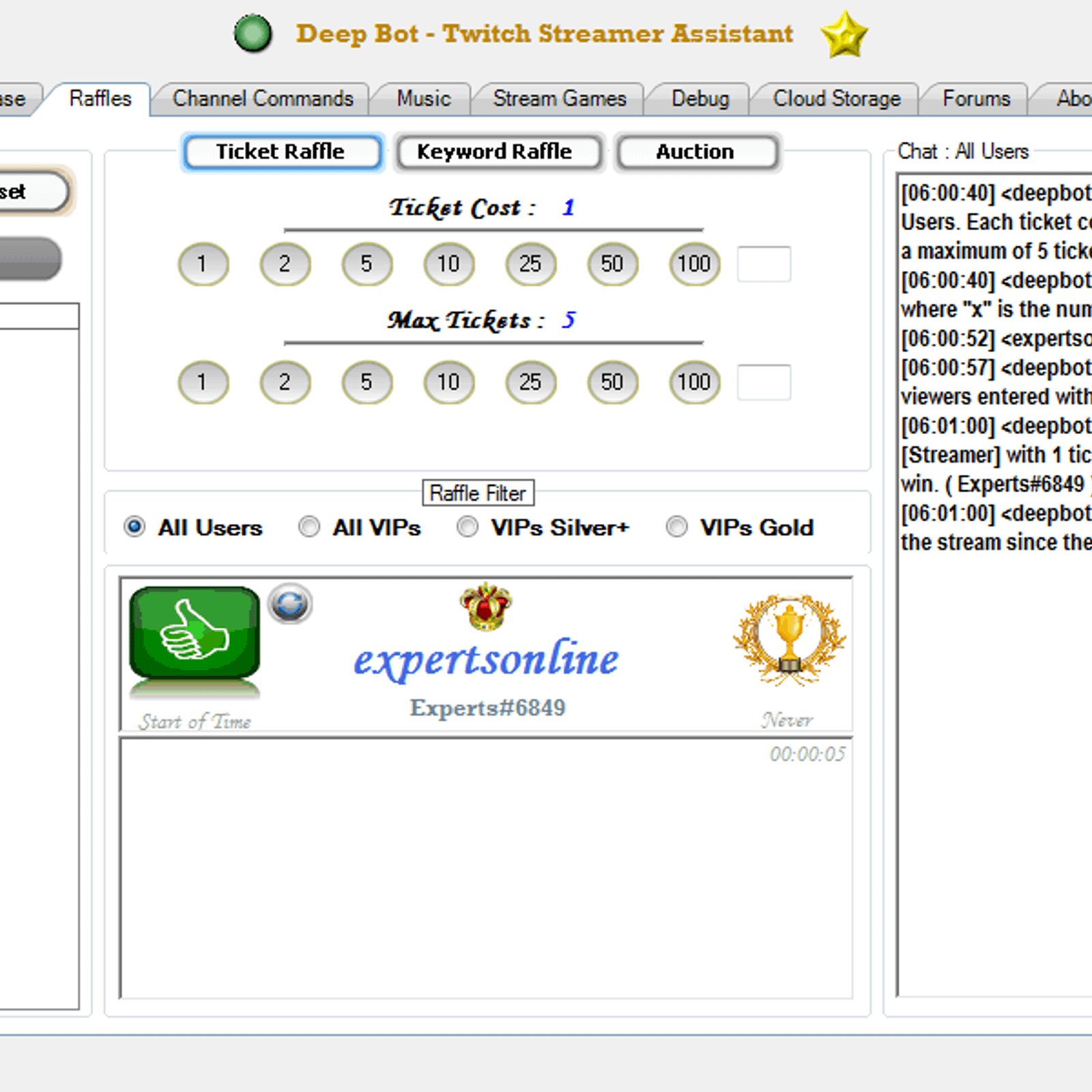Click inside the winner chat message box
This screenshot has height=1092, width=1092.
point(486,868)
